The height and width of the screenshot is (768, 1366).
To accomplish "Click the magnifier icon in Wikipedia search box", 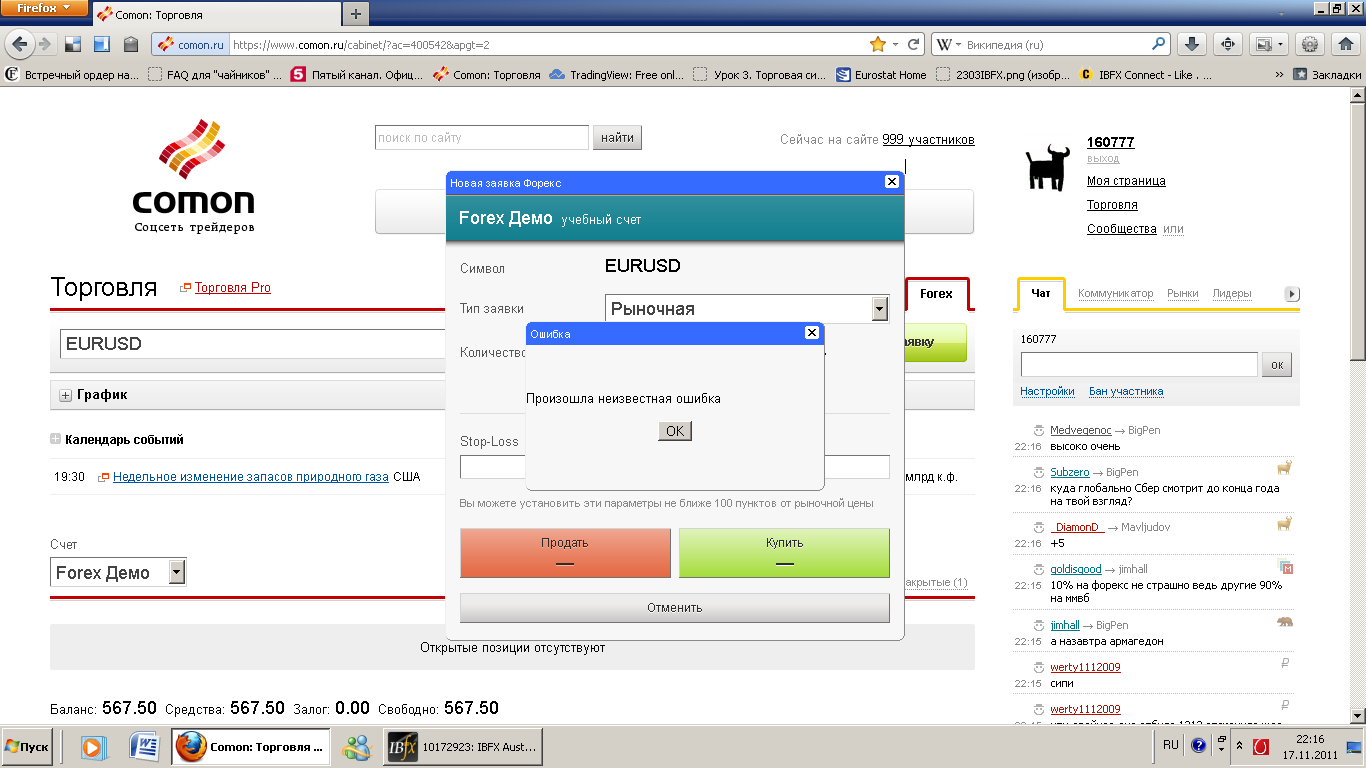I will [x=1159, y=44].
